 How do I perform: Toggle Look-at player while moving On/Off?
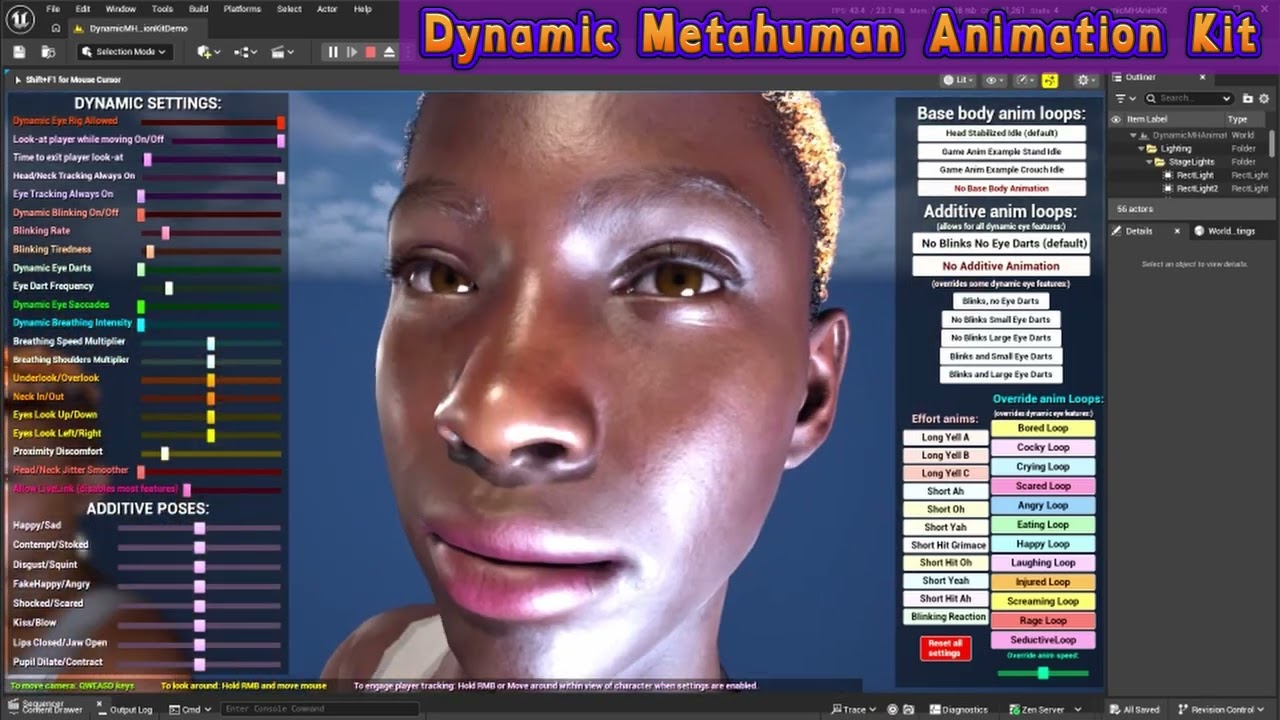(x=281, y=141)
